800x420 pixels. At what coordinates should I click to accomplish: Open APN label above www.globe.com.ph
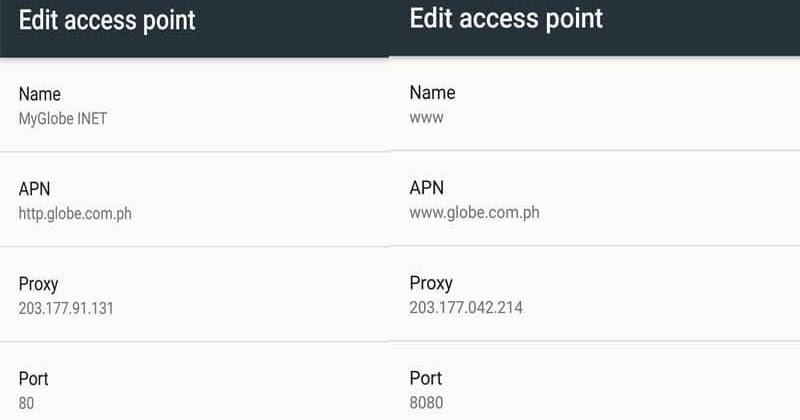(x=427, y=187)
